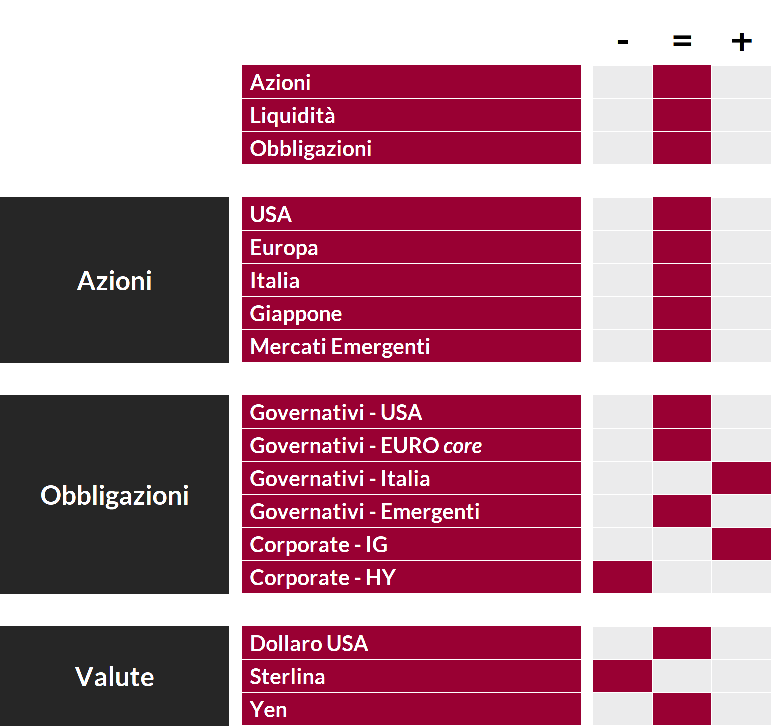Screen dimensions: 772x726
Task: Click the Governativi - EURO core row
Action: point(411,445)
